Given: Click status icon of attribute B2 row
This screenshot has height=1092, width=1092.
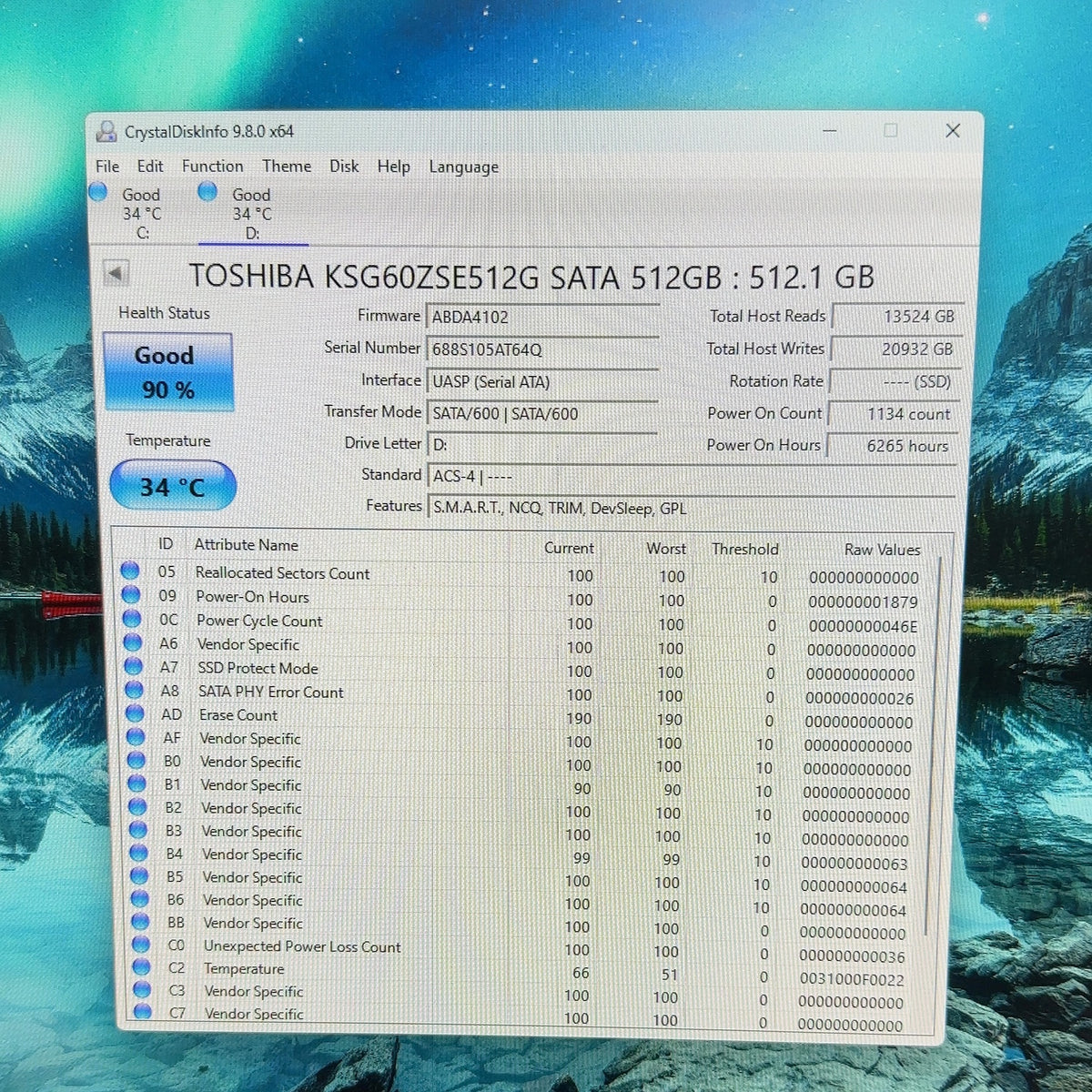Looking at the screenshot, I should pyautogui.click(x=137, y=806).
